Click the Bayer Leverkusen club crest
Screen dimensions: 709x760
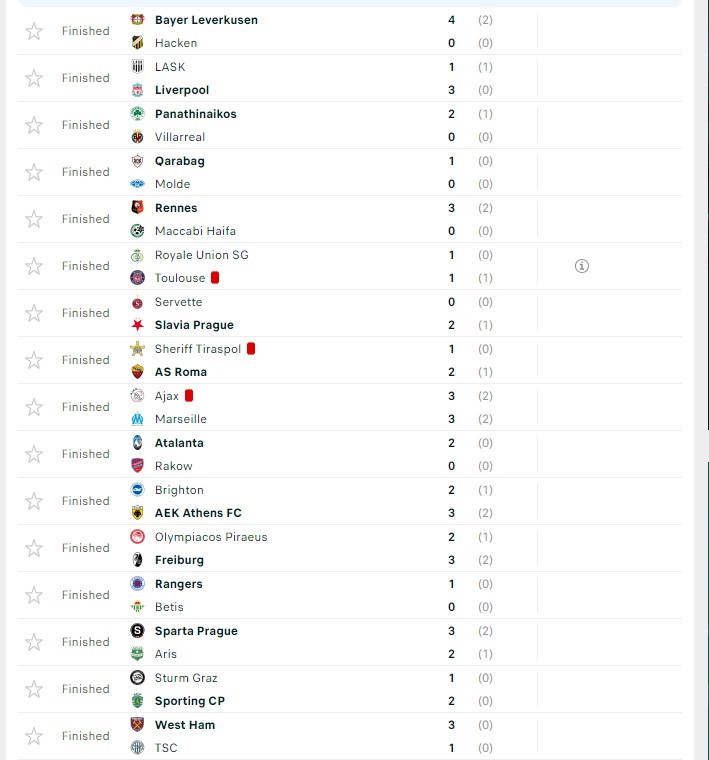pyautogui.click(x=137, y=20)
